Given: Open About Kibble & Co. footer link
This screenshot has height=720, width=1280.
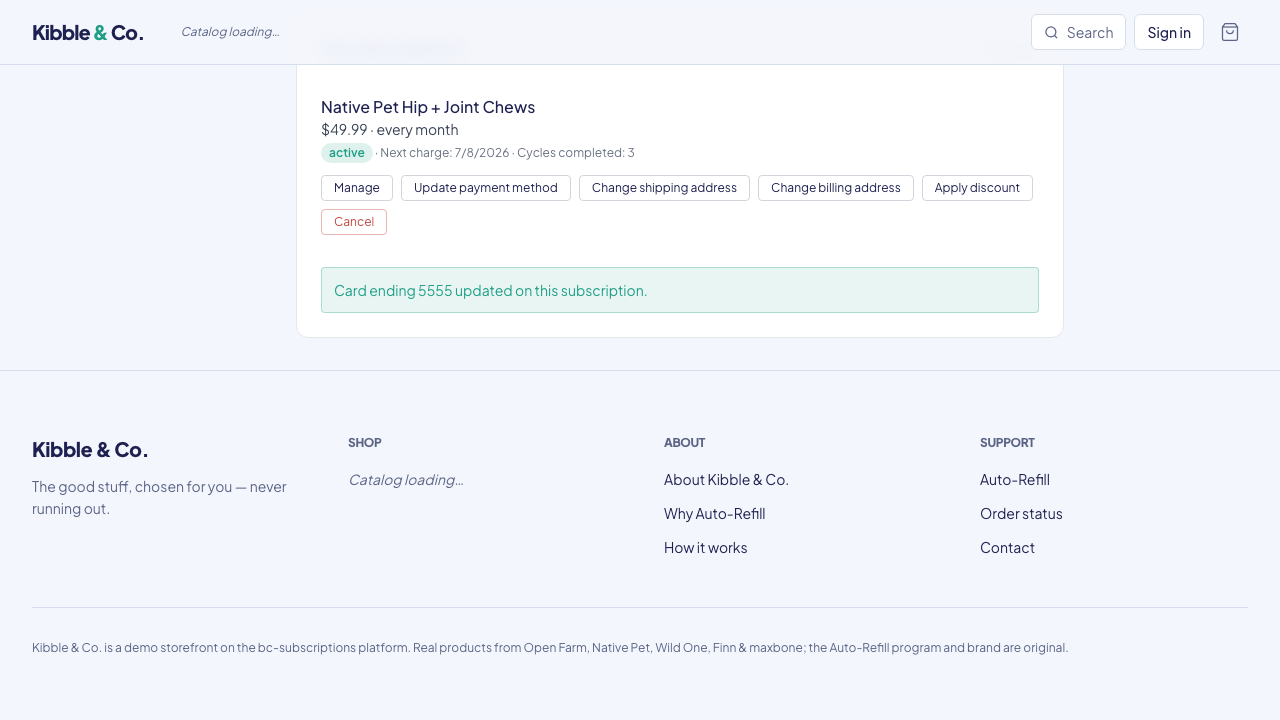Looking at the screenshot, I should [x=726, y=480].
